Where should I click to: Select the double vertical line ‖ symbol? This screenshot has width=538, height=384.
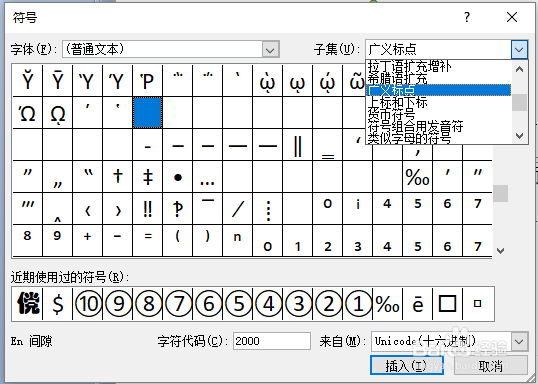point(298,145)
